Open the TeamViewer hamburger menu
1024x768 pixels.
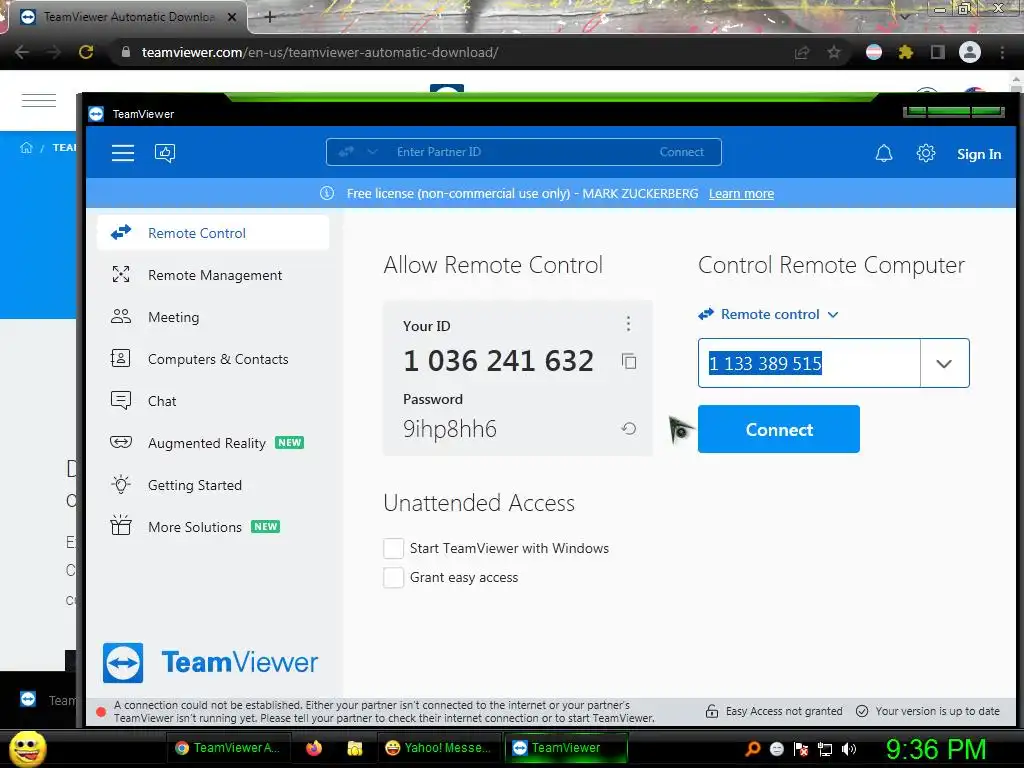(123, 153)
